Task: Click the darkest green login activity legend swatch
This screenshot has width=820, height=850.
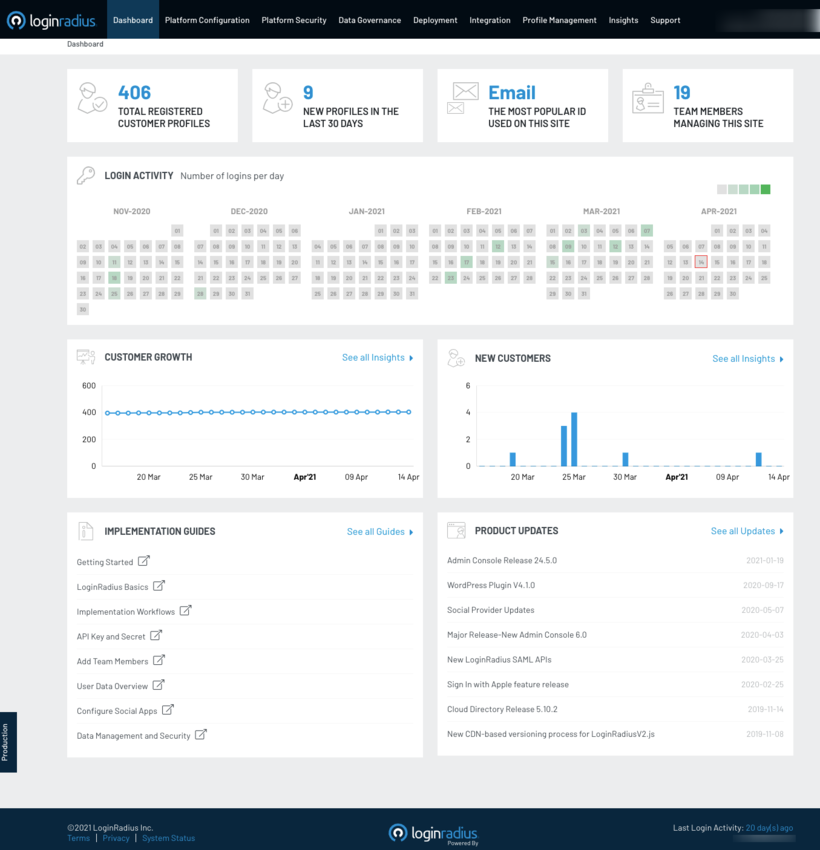Action: coord(766,189)
